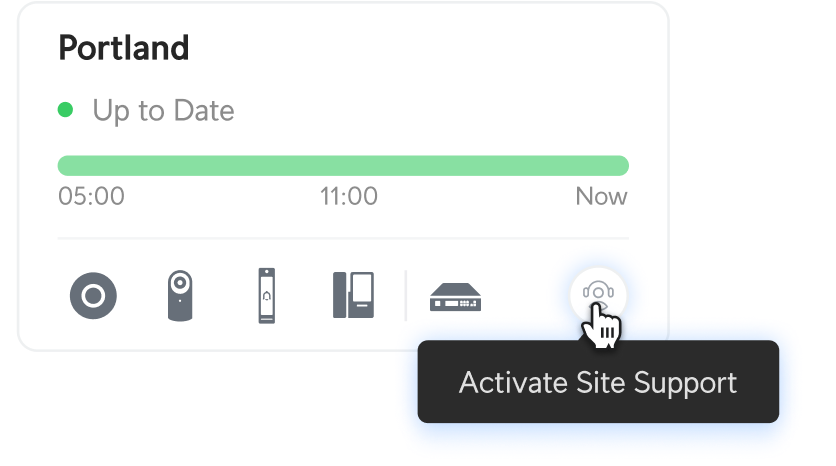Open the Portland site title

[x=124, y=47]
